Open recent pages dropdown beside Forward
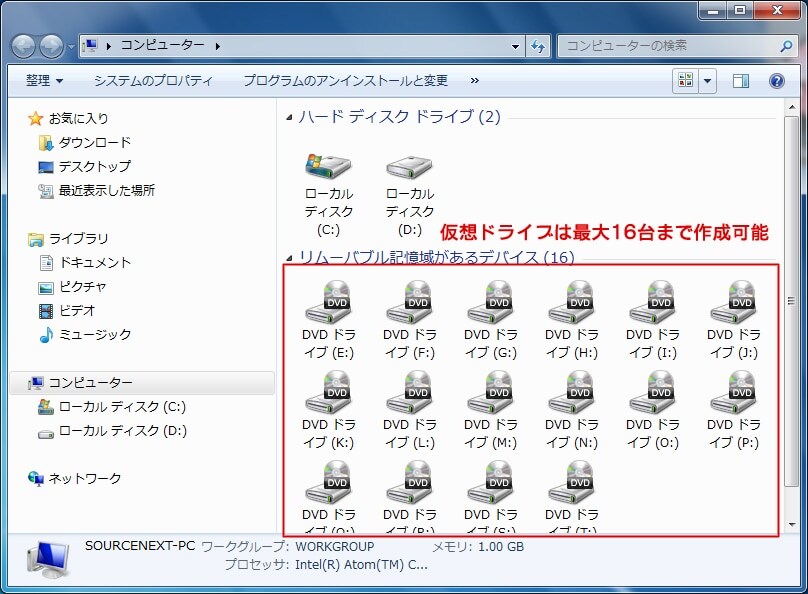 click(71, 47)
